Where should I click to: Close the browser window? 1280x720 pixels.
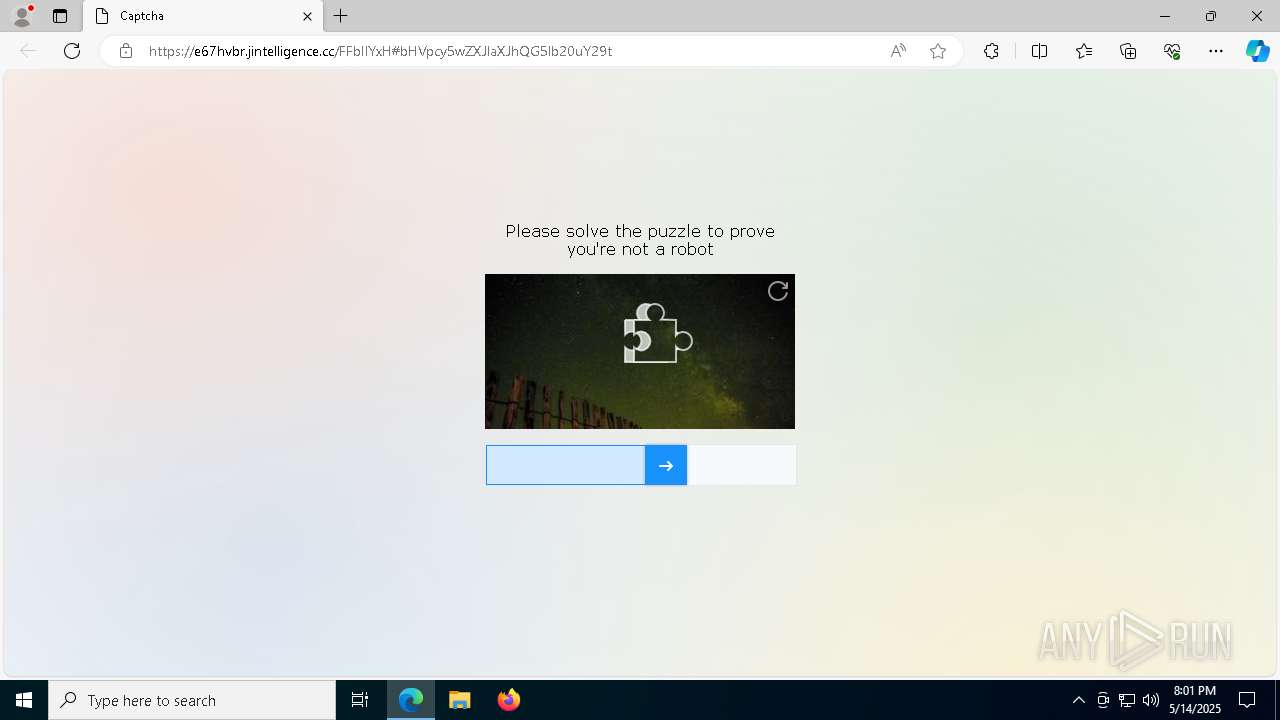click(x=1257, y=16)
